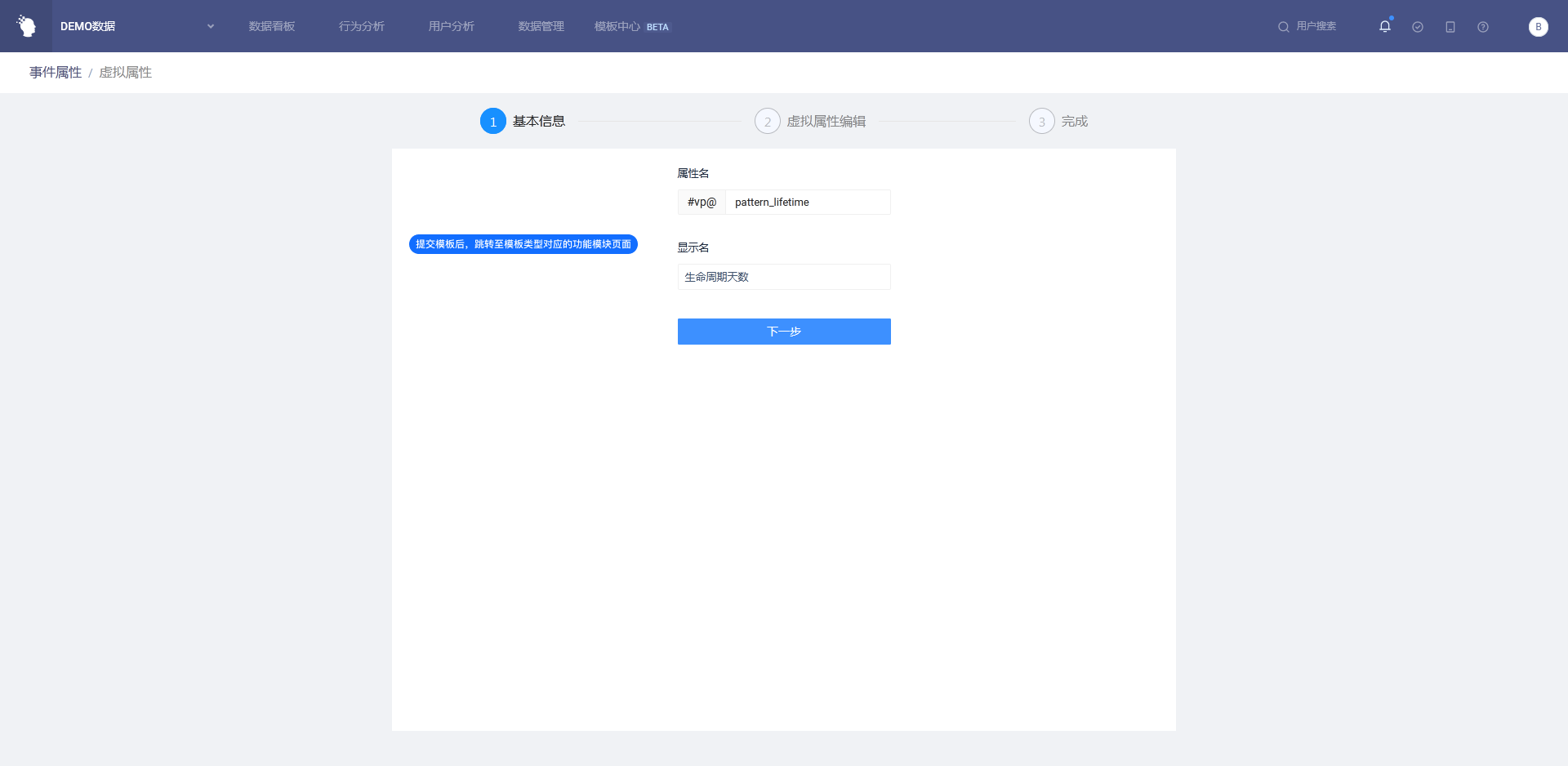Open the 用户分析 menu
This screenshot has height=766, width=1568.
click(x=452, y=26)
